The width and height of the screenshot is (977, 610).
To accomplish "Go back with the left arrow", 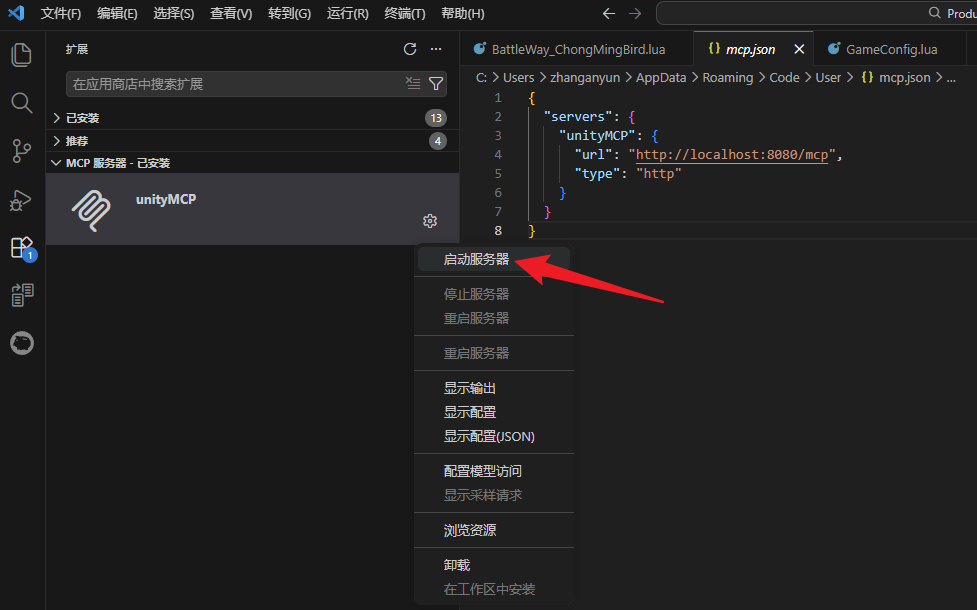I will pyautogui.click(x=609, y=13).
